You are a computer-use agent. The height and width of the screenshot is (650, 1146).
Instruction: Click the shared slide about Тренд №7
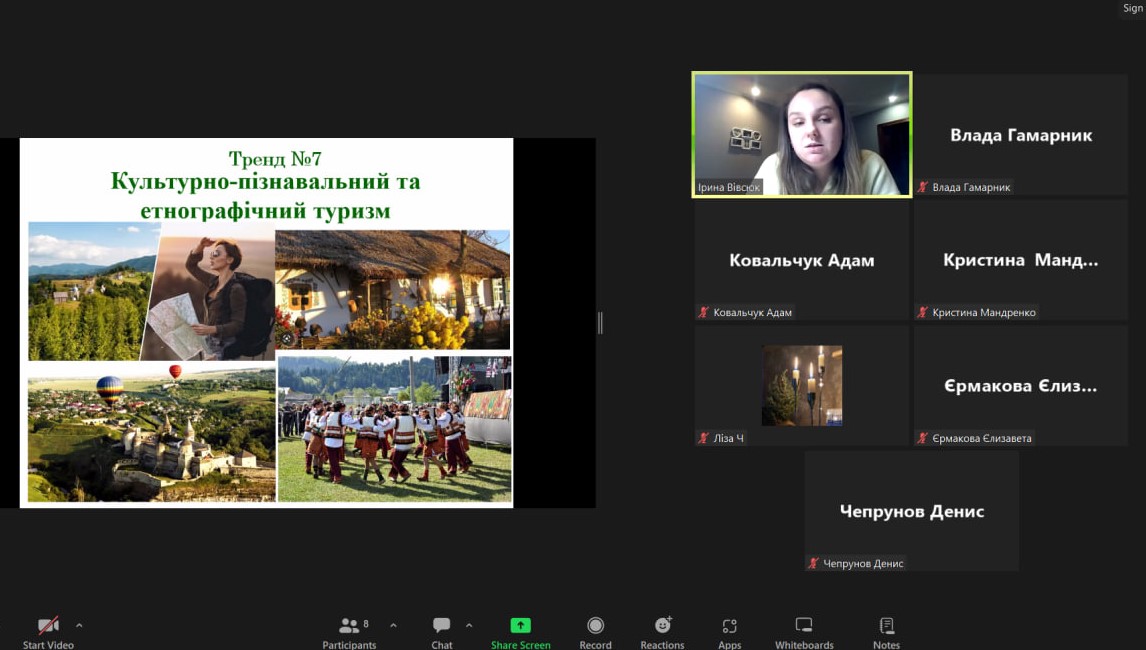click(266, 322)
